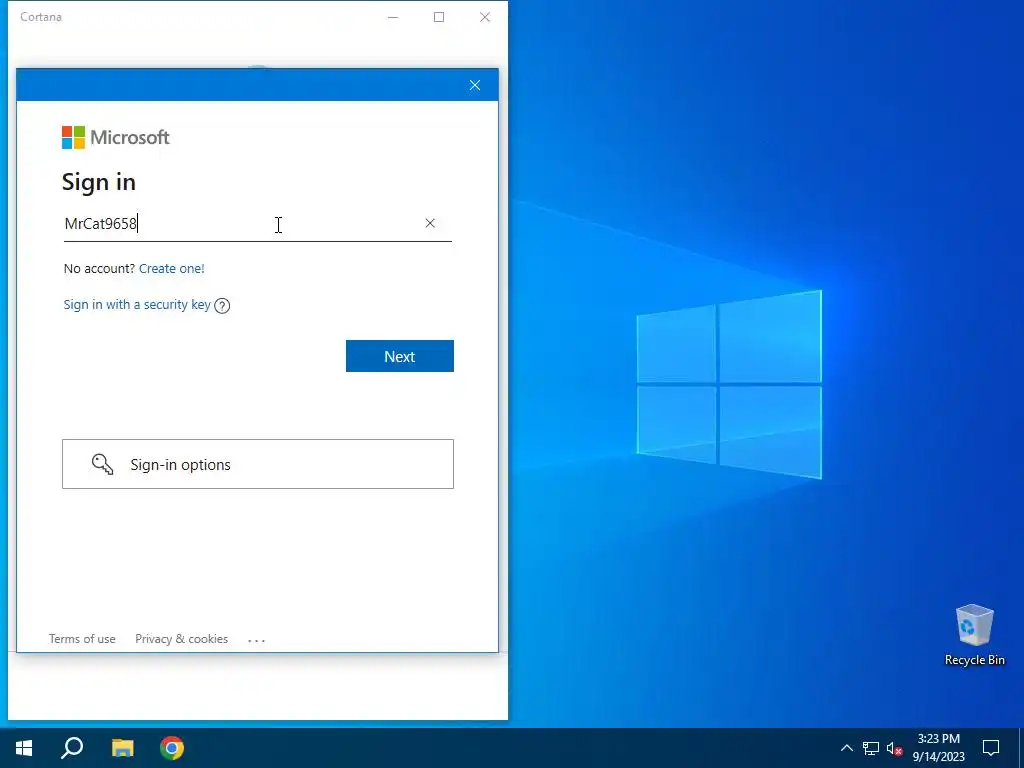Open the Windows Start menu
The image size is (1024, 768).
(24, 748)
